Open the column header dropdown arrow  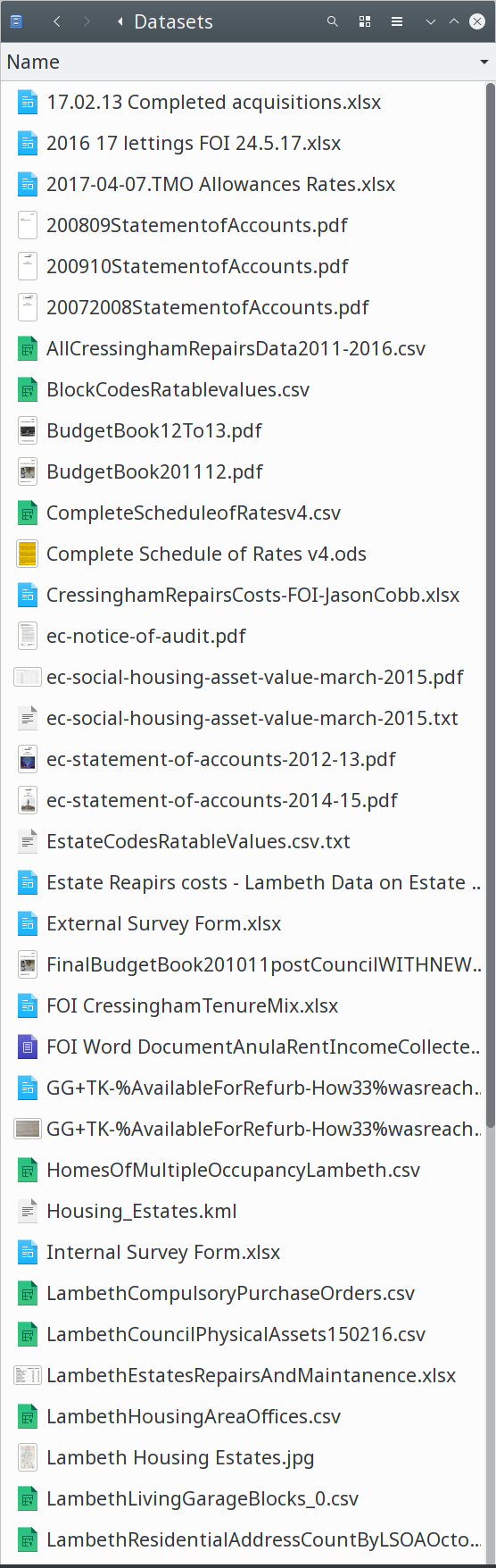point(484,63)
